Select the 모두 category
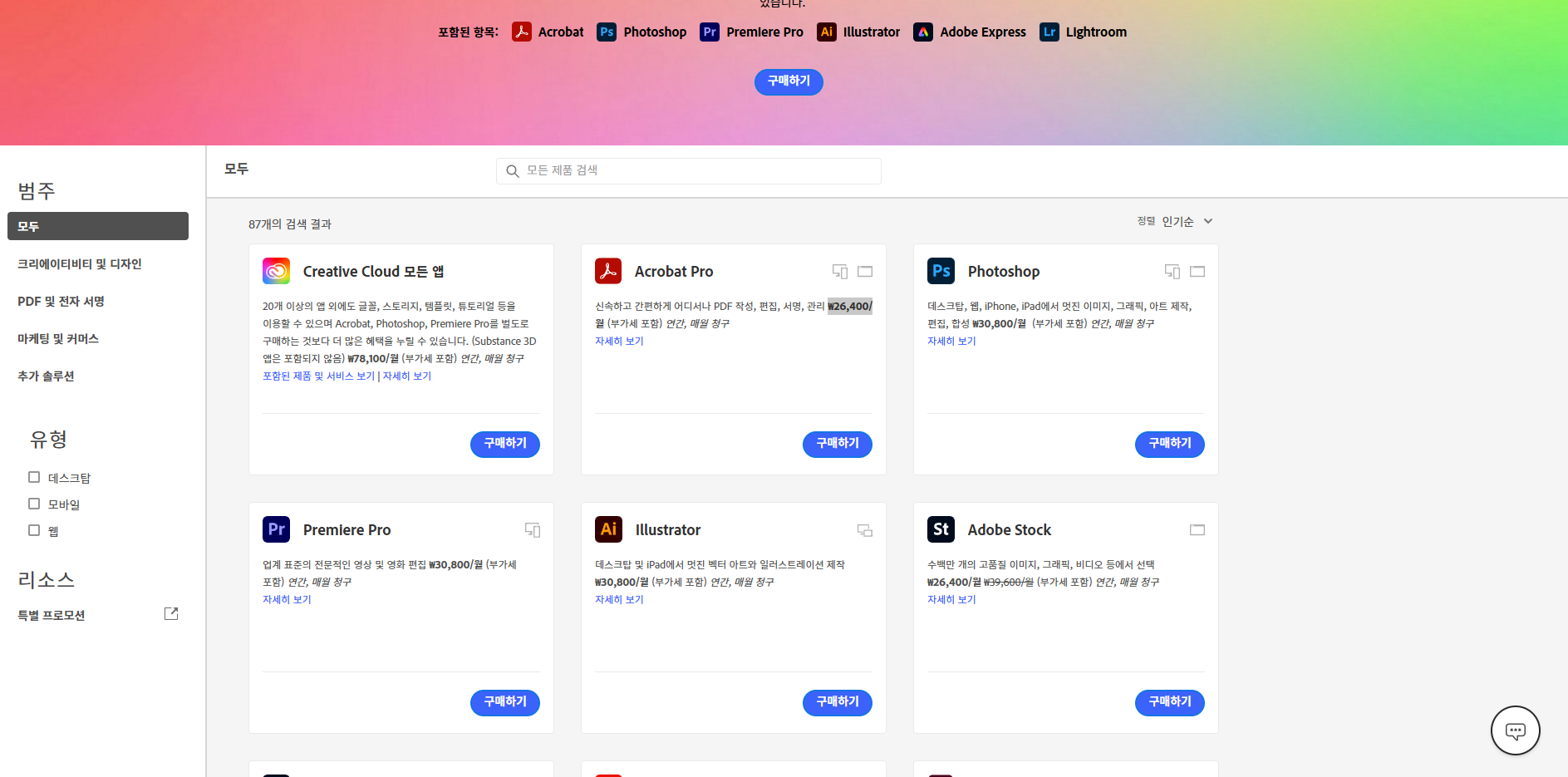Viewport: 1568px width, 777px height. tap(98, 226)
